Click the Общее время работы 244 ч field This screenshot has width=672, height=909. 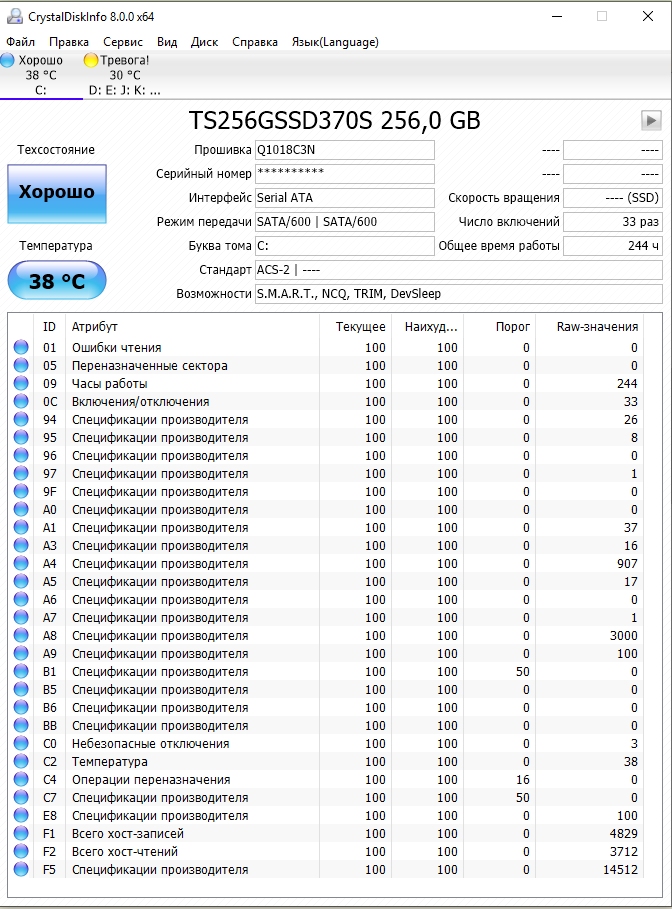click(613, 246)
